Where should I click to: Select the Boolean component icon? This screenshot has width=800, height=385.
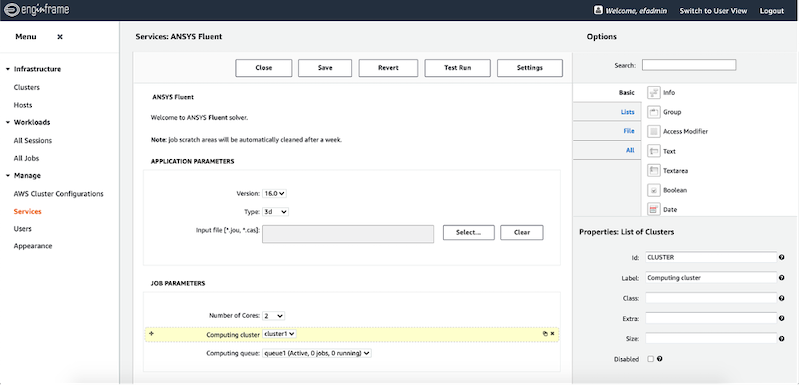[654, 190]
